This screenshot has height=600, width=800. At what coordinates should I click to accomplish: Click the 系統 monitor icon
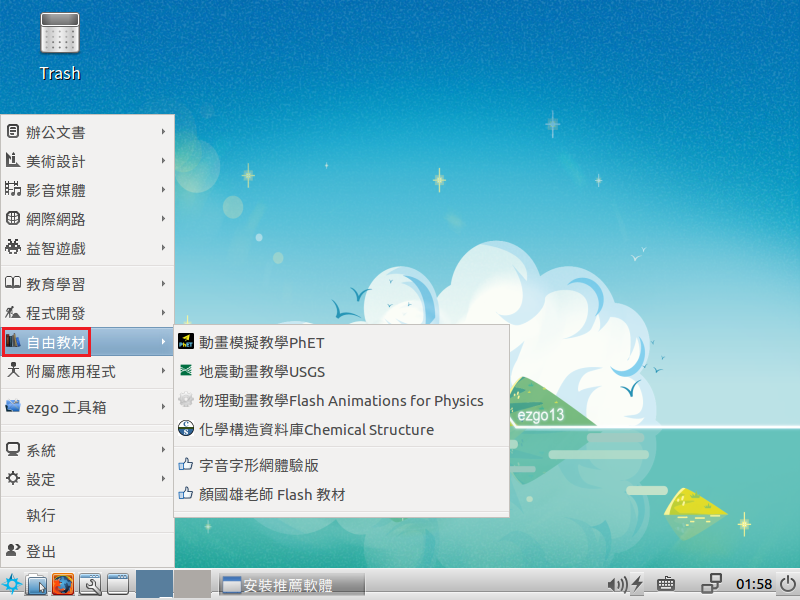13,449
